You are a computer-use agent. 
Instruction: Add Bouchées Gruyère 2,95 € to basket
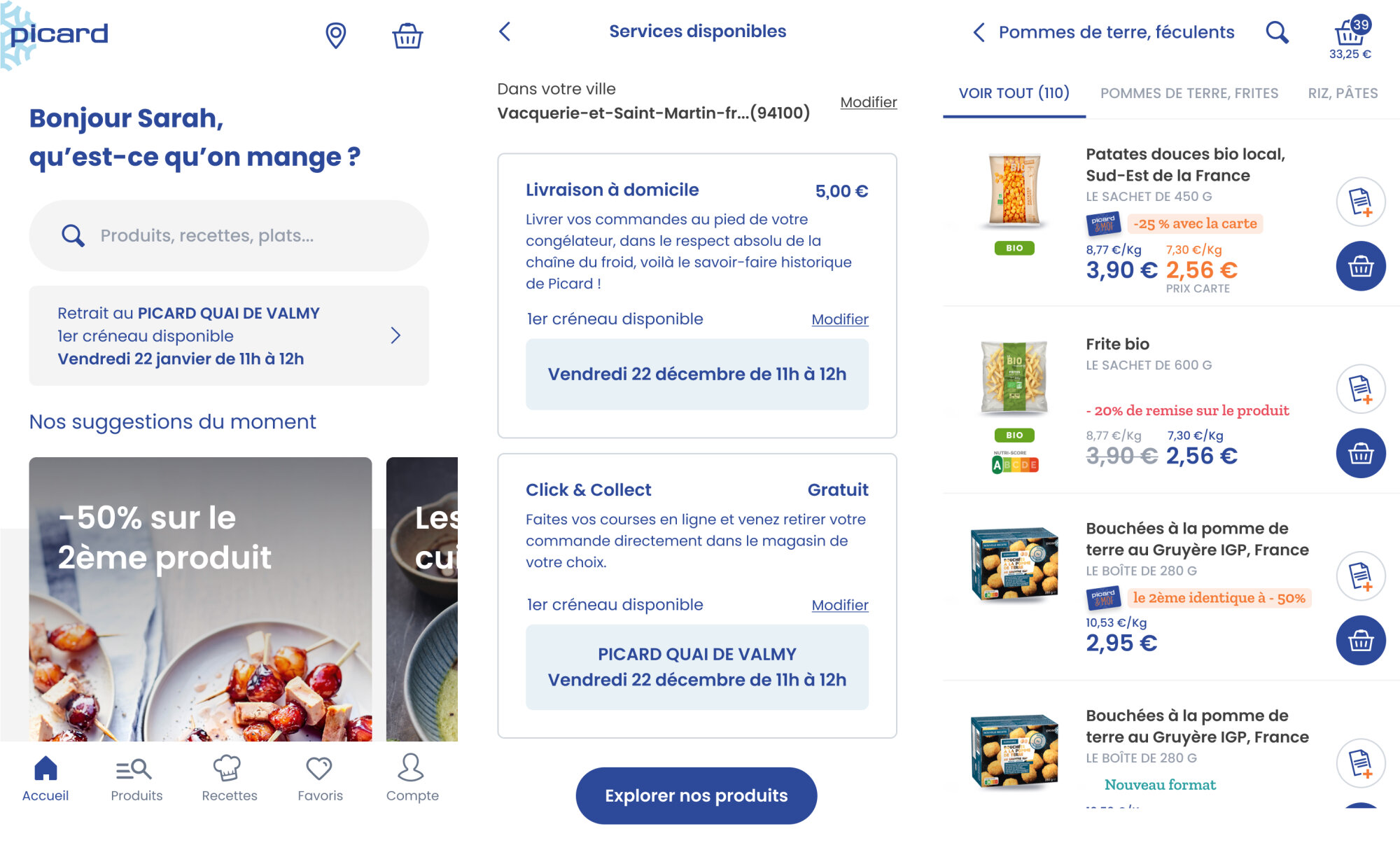[1360, 640]
